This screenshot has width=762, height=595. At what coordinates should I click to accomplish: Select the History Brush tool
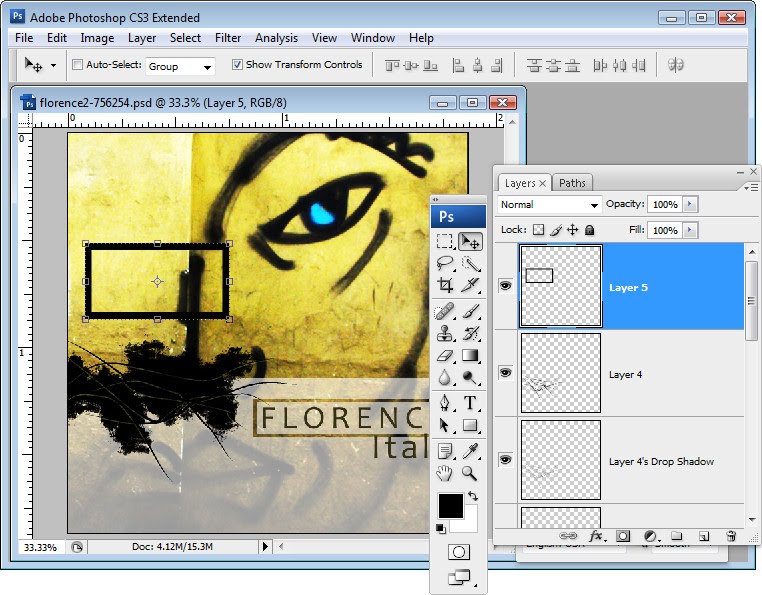click(470, 333)
